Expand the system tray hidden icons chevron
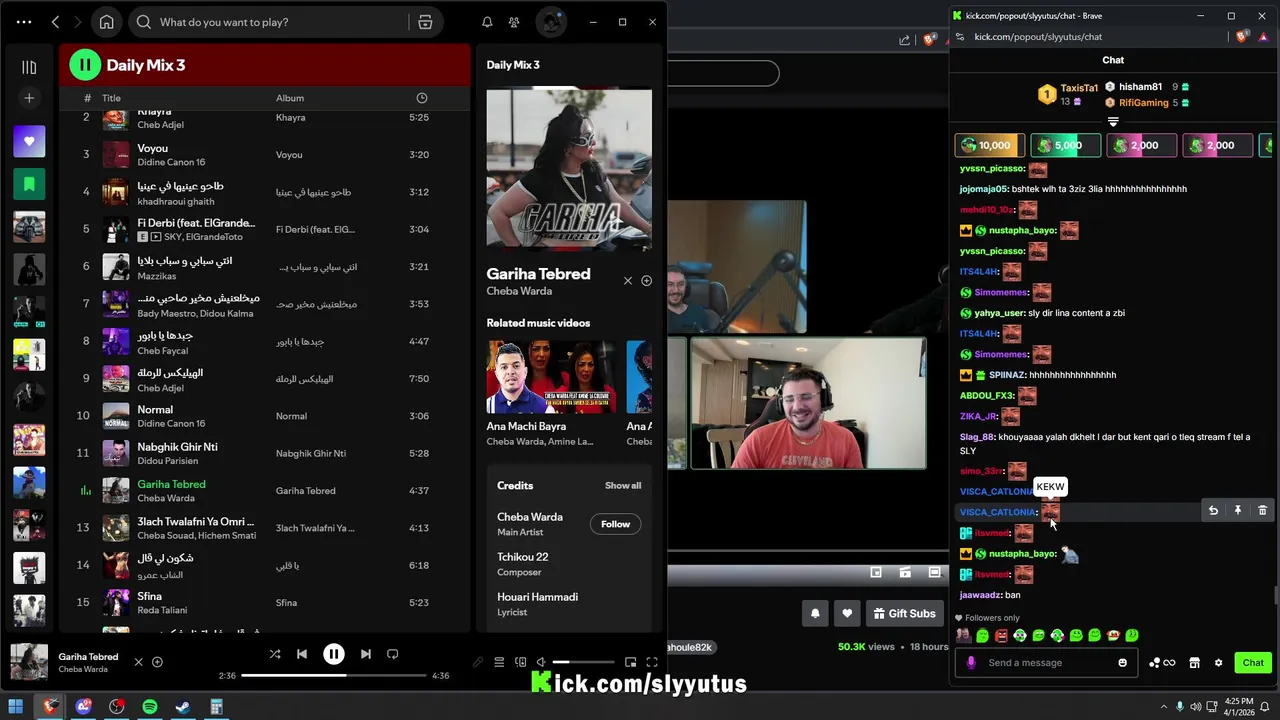 1163,707
